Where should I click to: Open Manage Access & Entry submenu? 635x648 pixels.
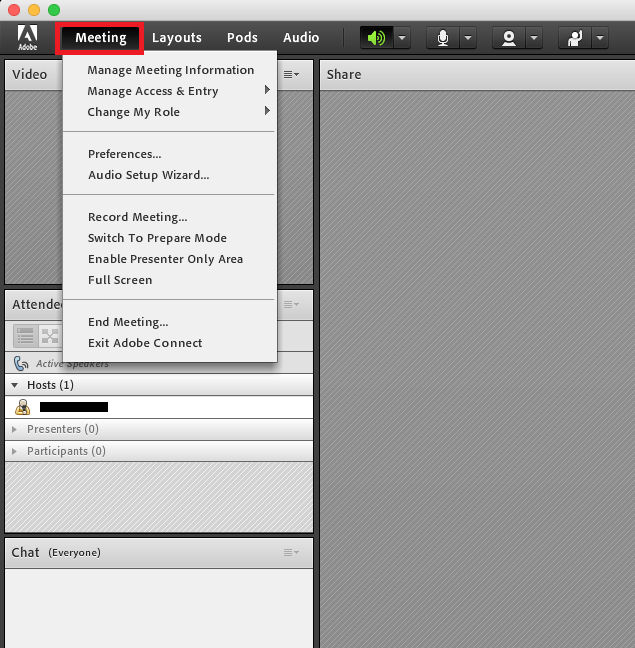coord(170,91)
